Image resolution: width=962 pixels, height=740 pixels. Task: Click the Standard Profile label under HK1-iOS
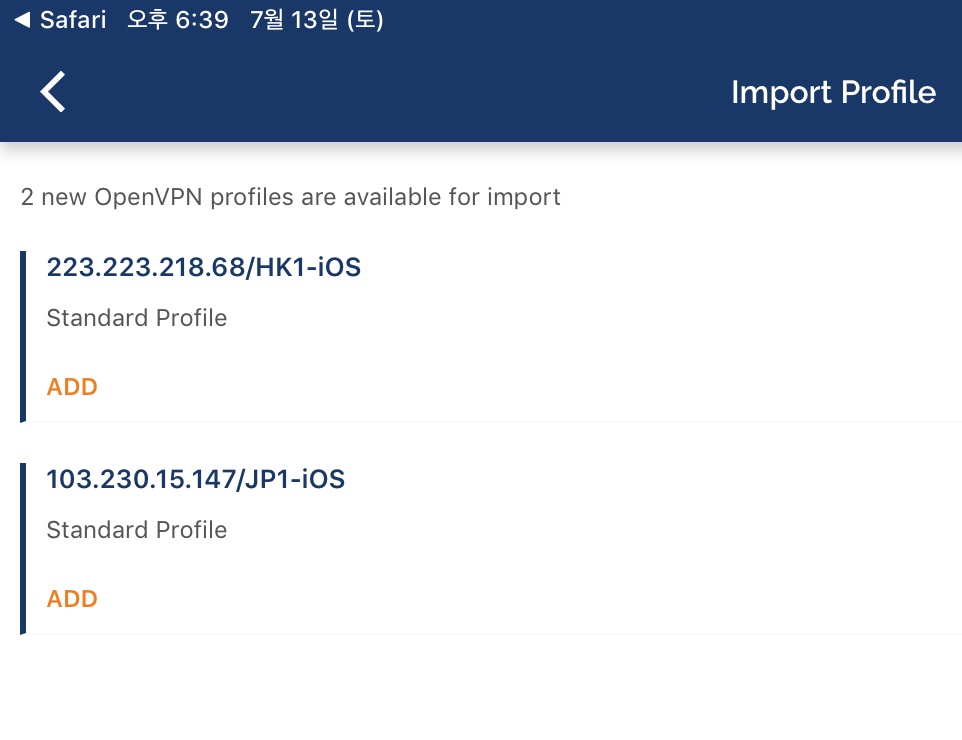point(137,318)
